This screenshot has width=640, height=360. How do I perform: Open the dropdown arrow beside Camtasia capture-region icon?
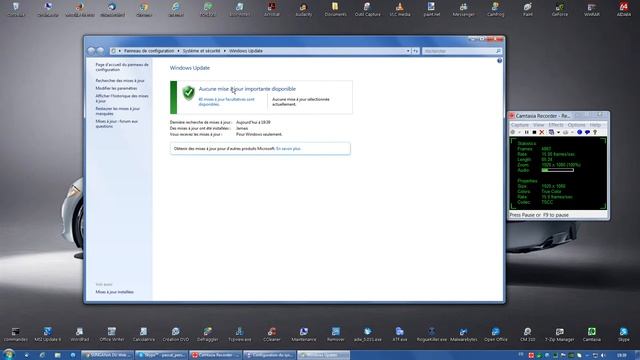coord(558,132)
